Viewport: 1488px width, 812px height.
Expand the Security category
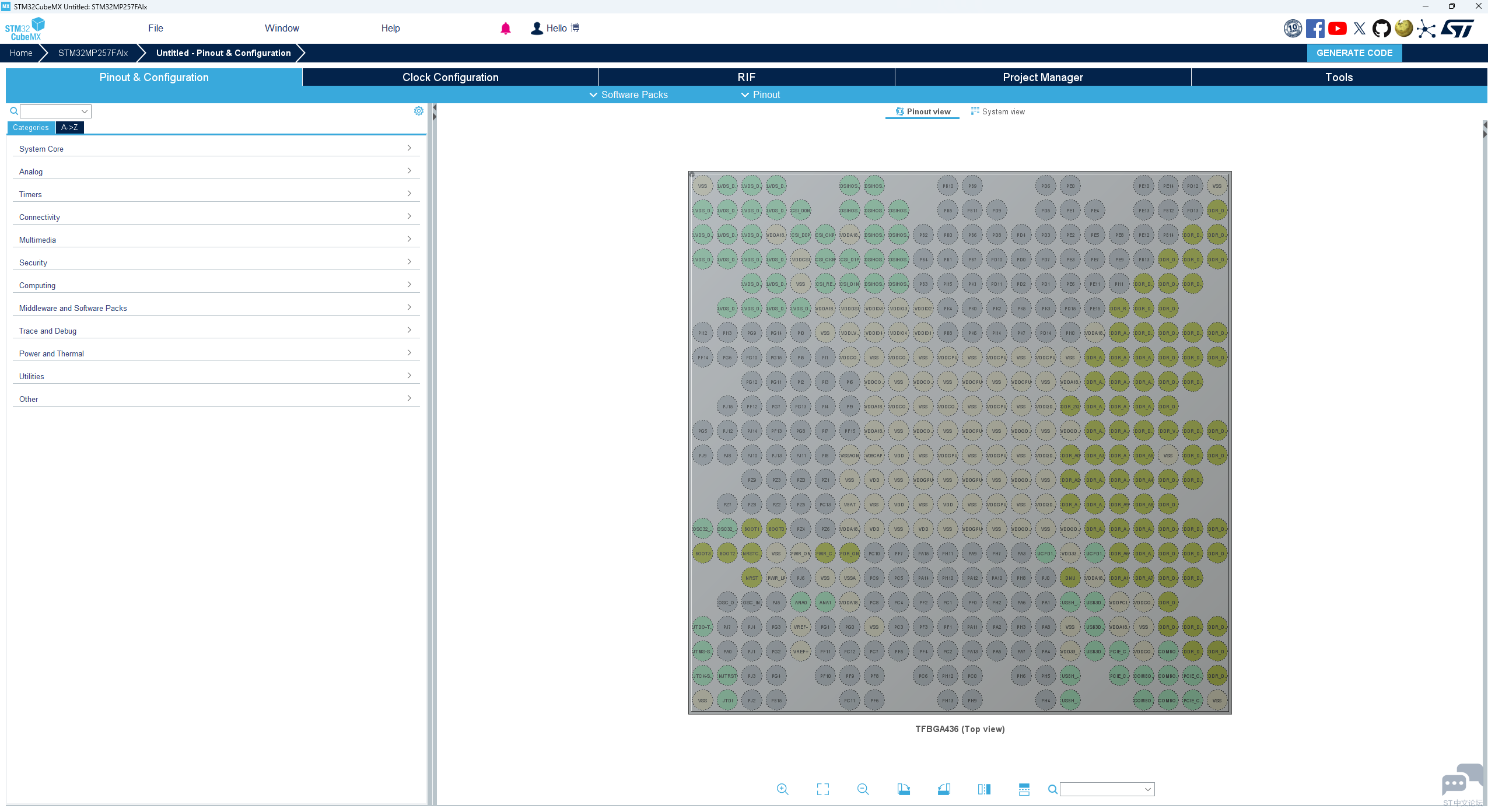(x=216, y=262)
